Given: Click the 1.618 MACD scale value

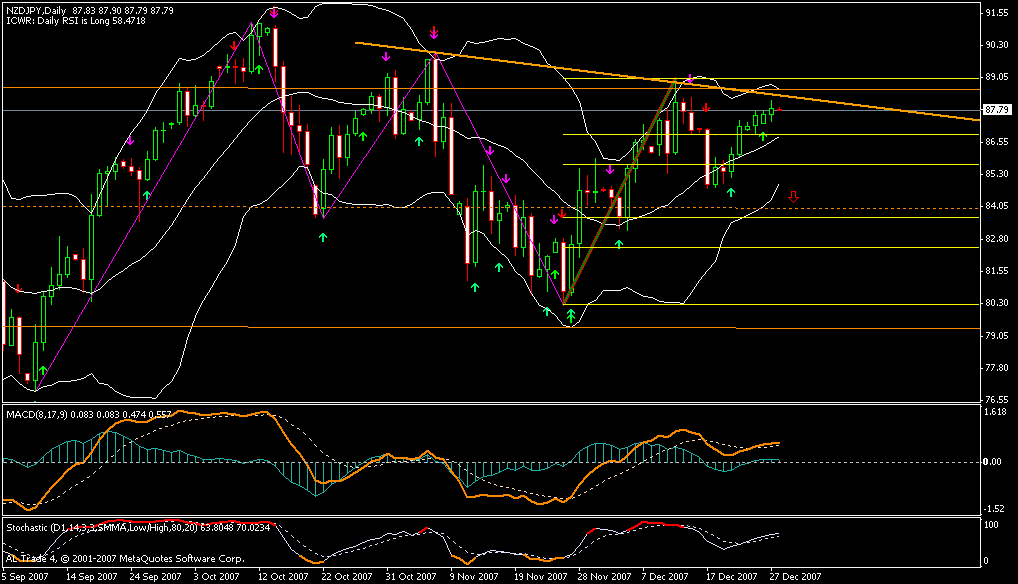Looking at the screenshot, I should point(995,411).
